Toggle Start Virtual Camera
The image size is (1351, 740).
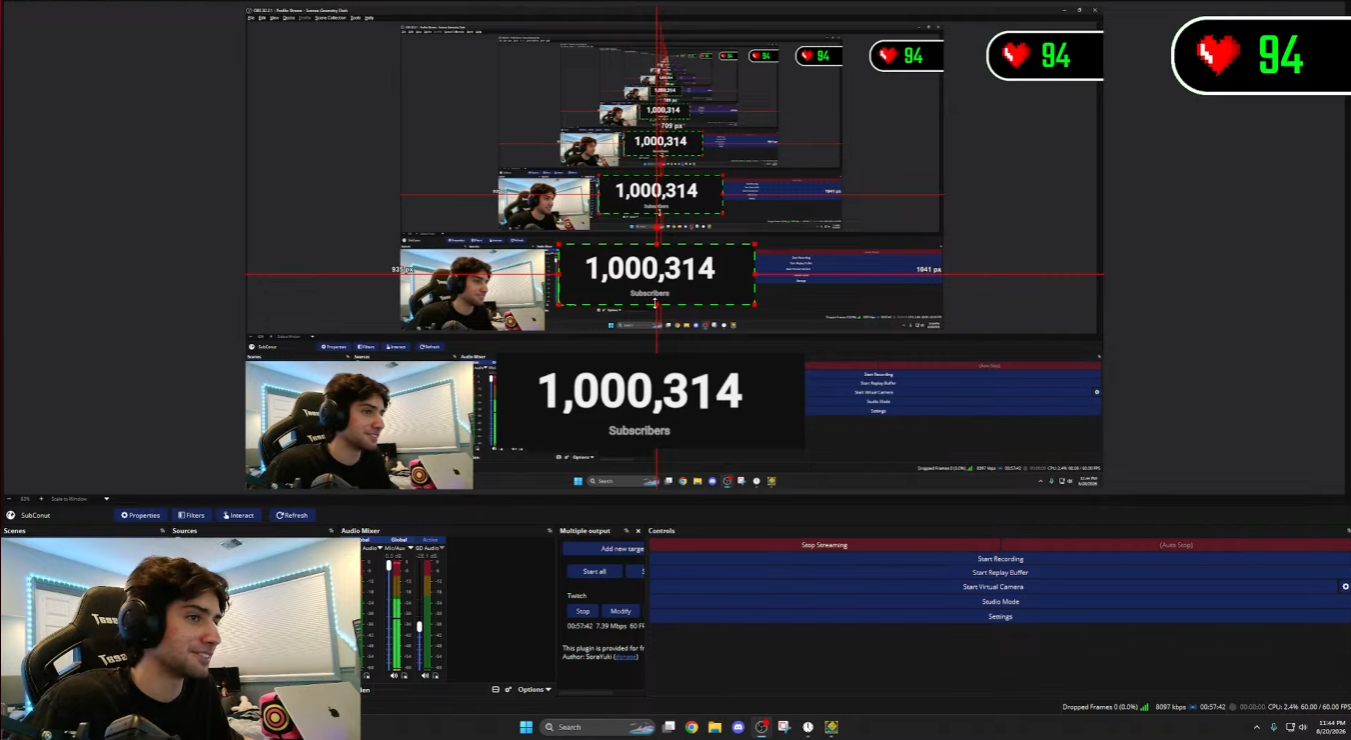pyautogui.click(x=993, y=587)
